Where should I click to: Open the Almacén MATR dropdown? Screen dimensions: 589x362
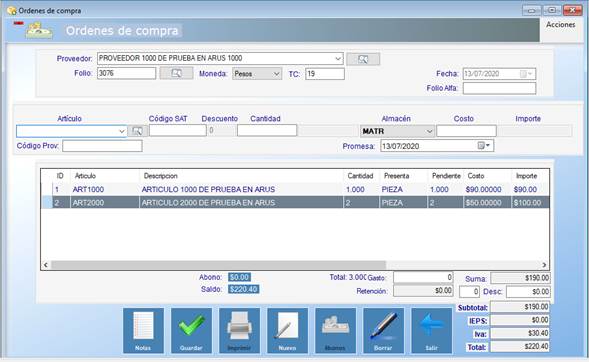click(x=429, y=131)
